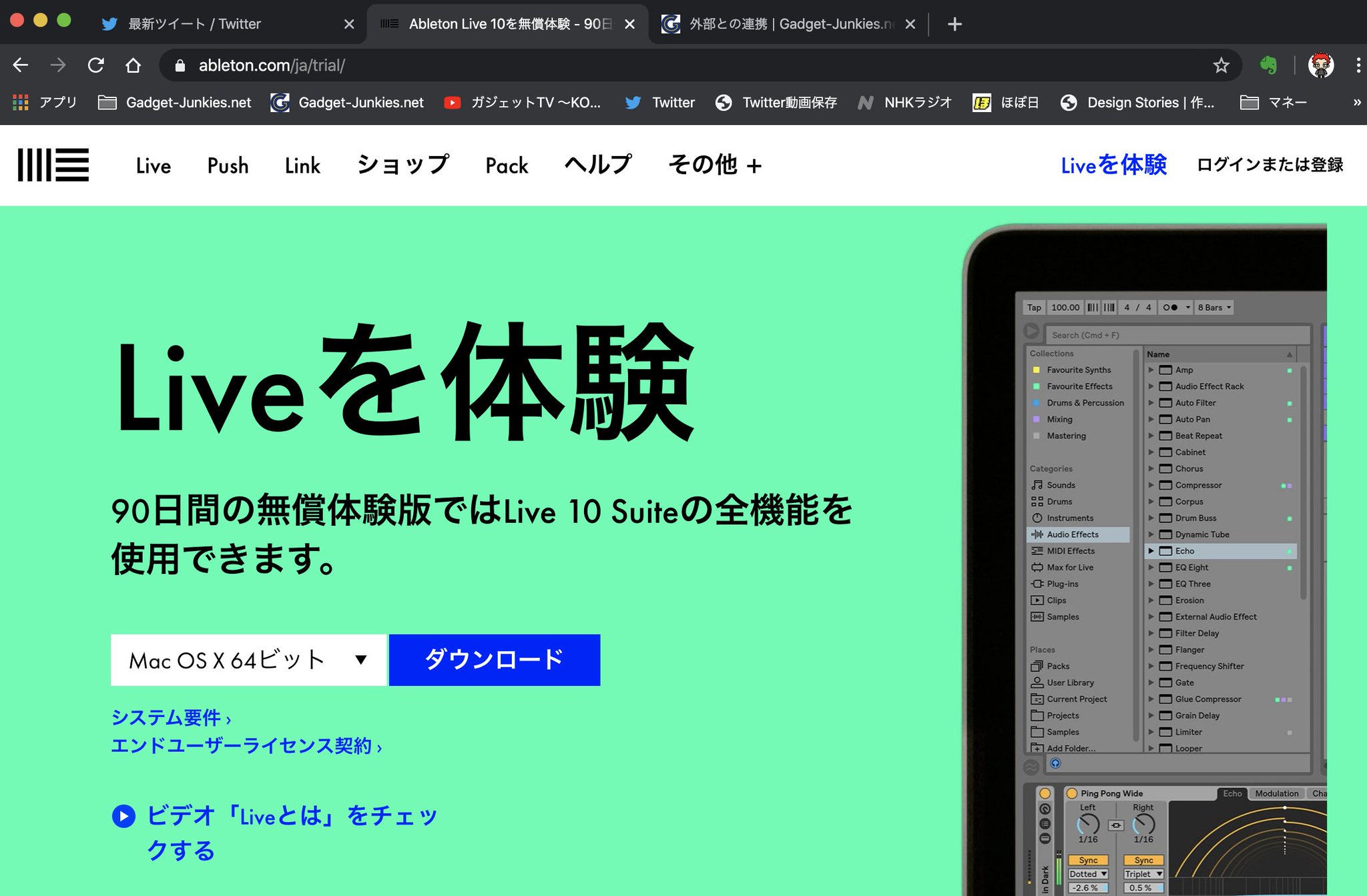The width and height of the screenshot is (1367, 896).
Task: Click the video play circle icon
Action: [123, 816]
